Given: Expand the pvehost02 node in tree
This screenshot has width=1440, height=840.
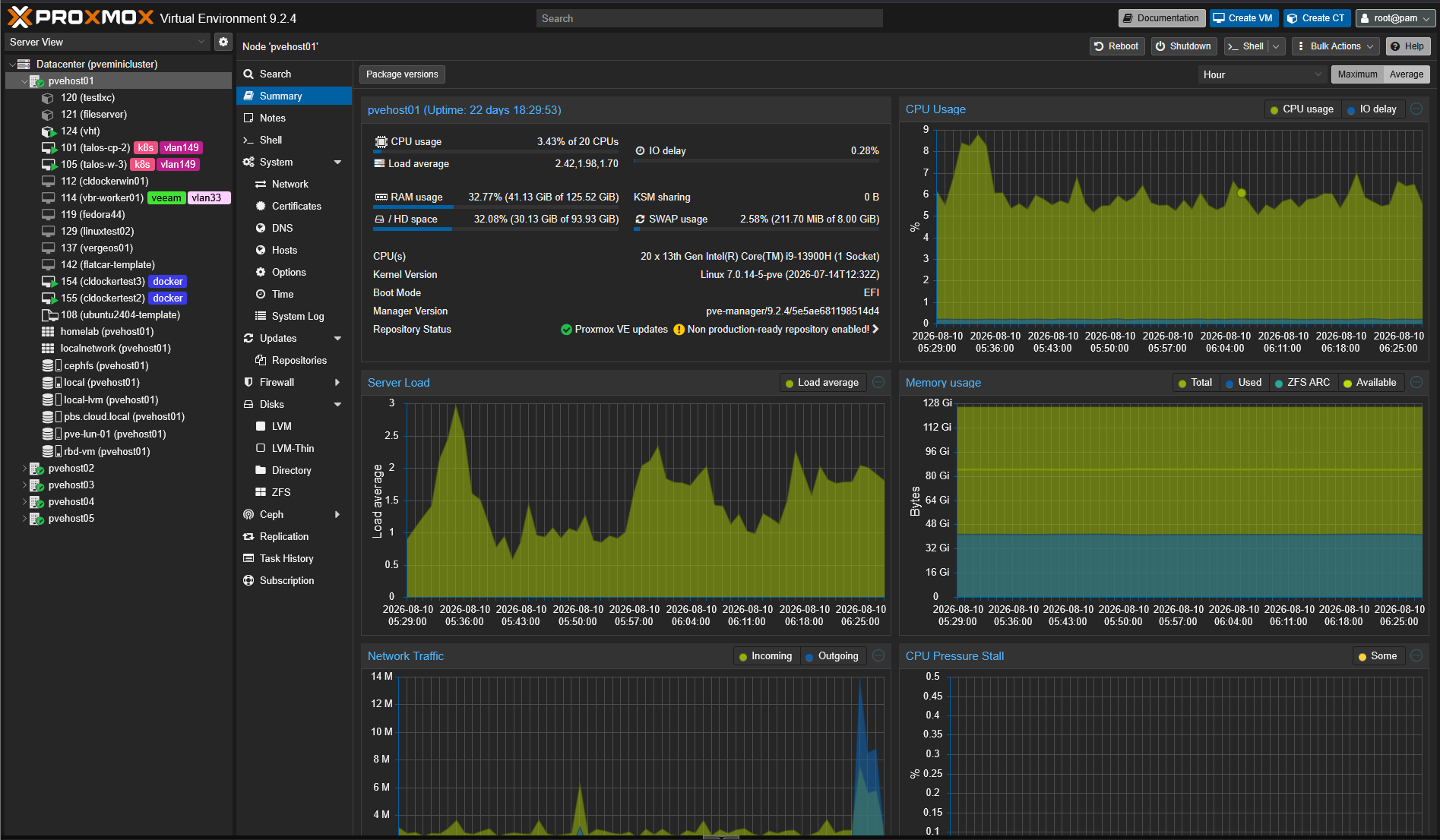Looking at the screenshot, I should [x=24, y=469].
